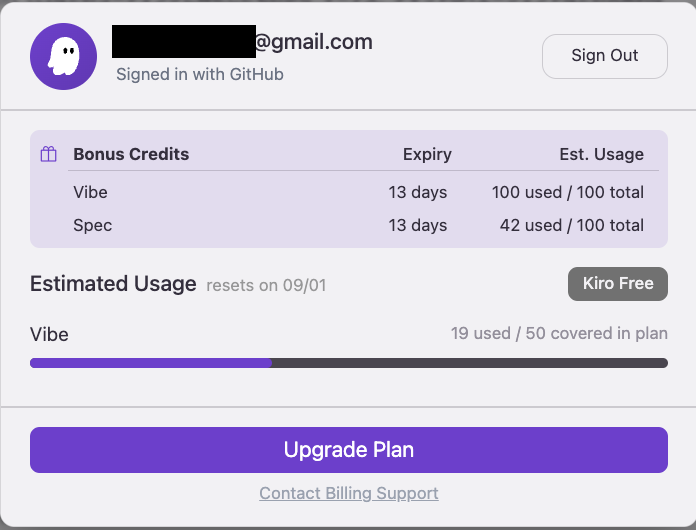Click the Kiro Free plan badge
Image resolution: width=696 pixels, height=530 pixels.
pyautogui.click(x=617, y=284)
